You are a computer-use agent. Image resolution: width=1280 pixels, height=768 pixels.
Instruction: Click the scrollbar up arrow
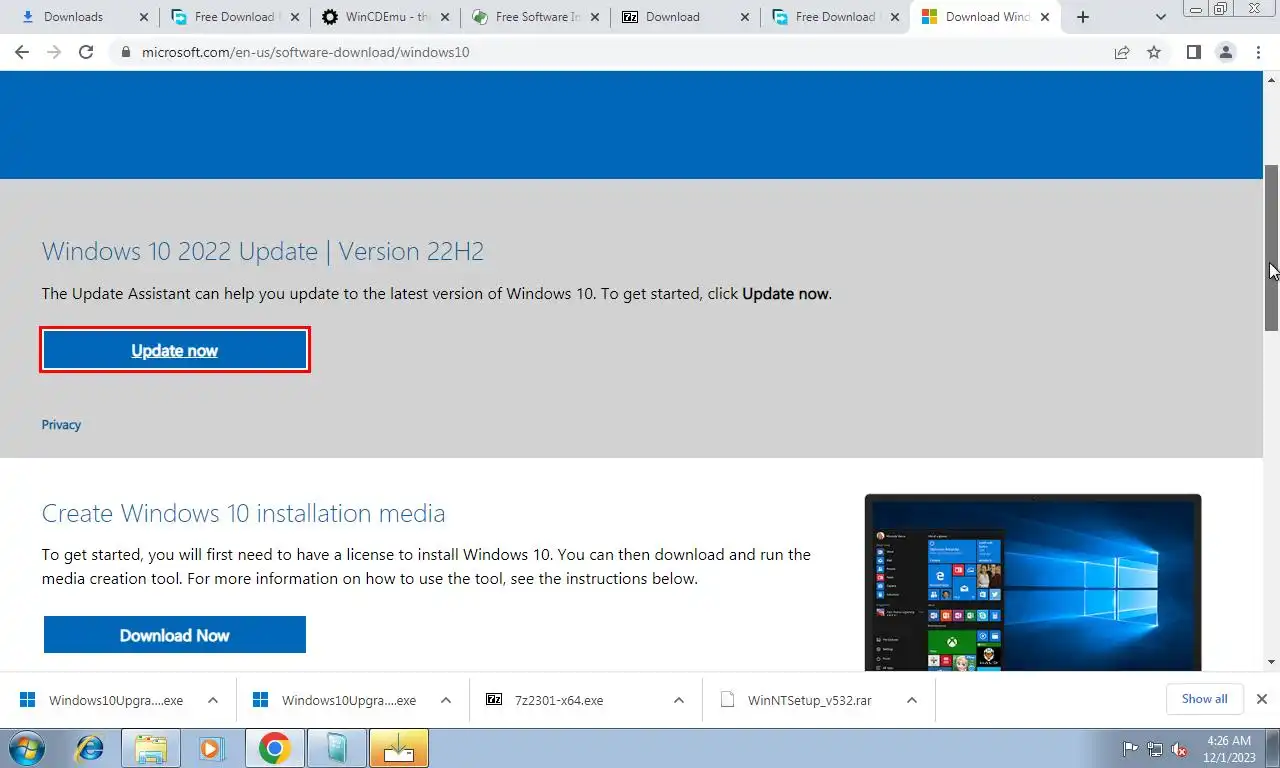[1272, 79]
